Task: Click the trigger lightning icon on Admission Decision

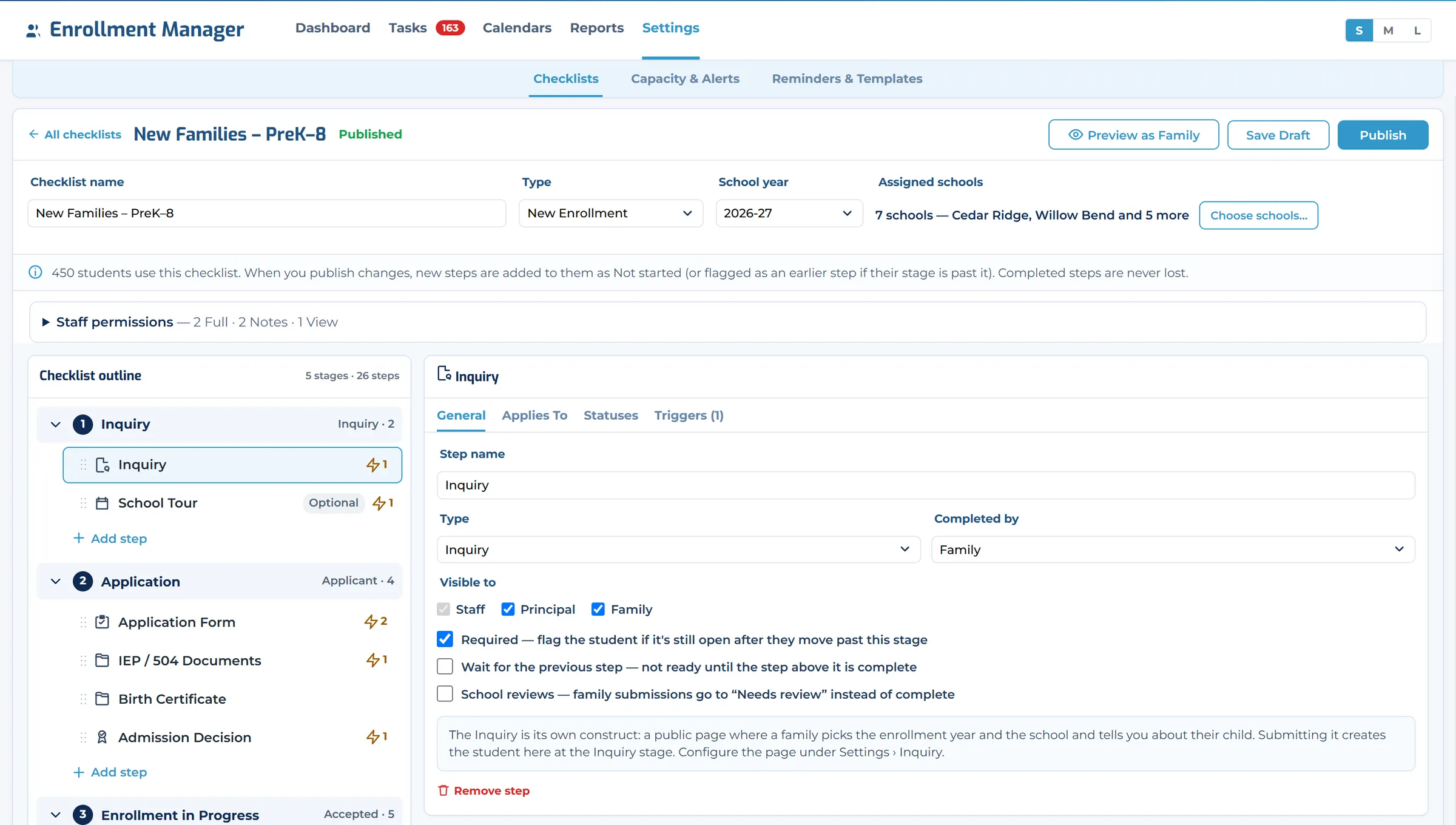Action: click(x=372, y=737)
